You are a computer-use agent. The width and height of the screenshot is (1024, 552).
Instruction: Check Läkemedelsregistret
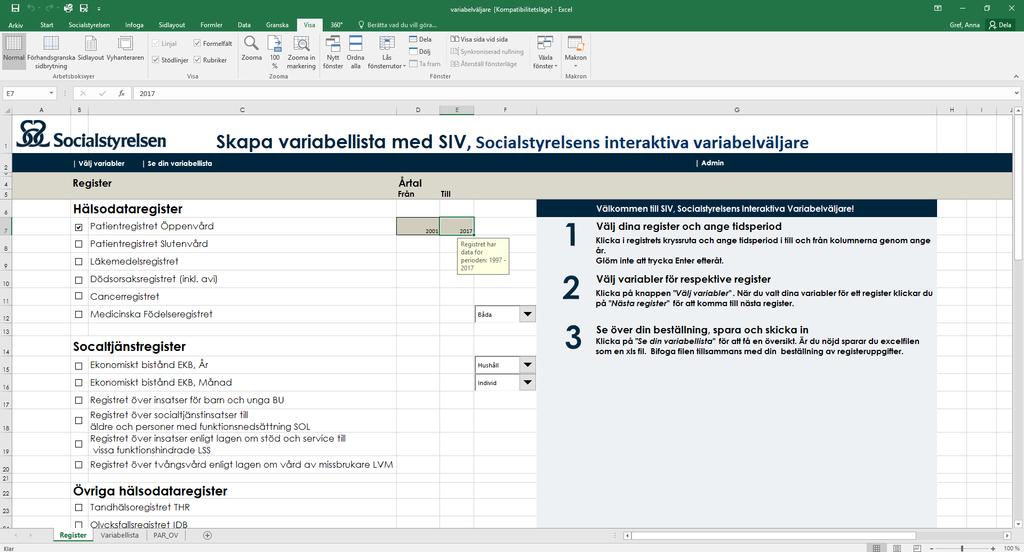pos(78,261)
